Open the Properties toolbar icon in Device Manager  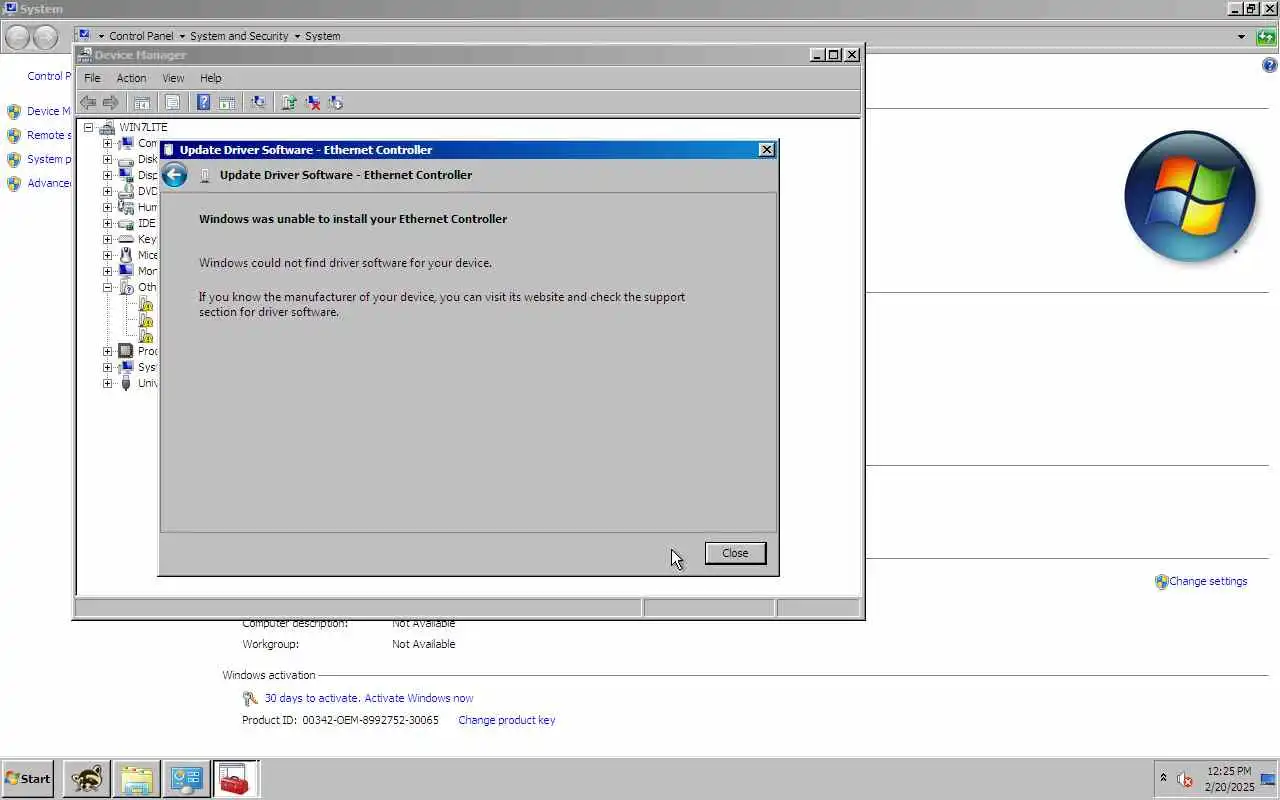(172, 102)
